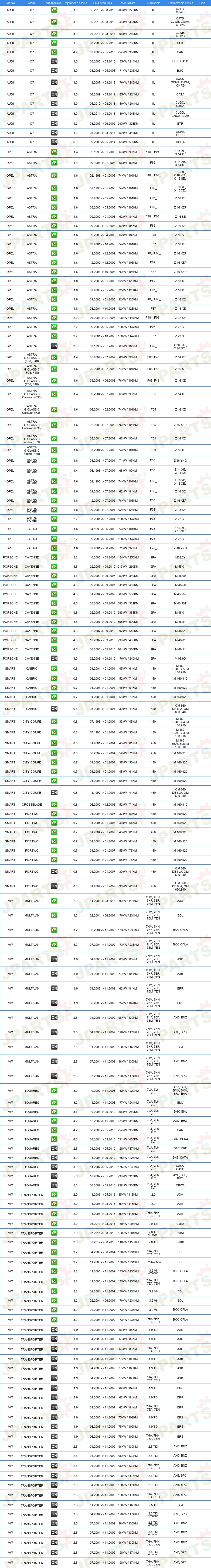The width and height of the screenshot is (211, 1568).
Task: Click the Opis column header
Action: [202, 2]
